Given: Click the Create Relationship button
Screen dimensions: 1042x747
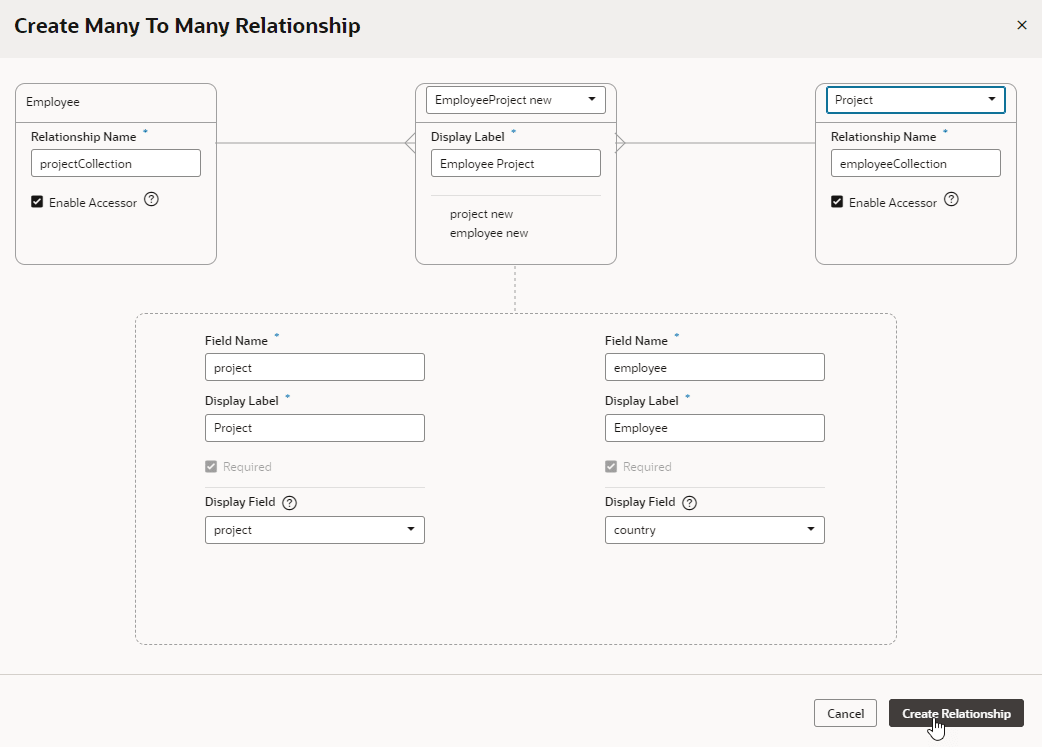Looking at the screenshot, I should pyautogui.click(x=955, y=713).
